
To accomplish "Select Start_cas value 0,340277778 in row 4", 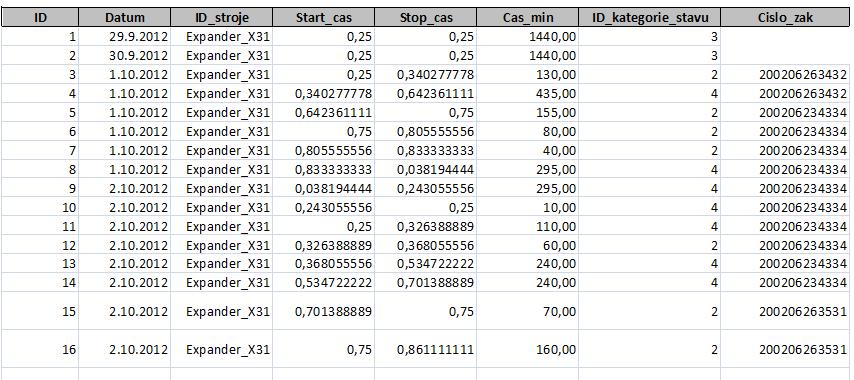I will [x=324, y=94].
